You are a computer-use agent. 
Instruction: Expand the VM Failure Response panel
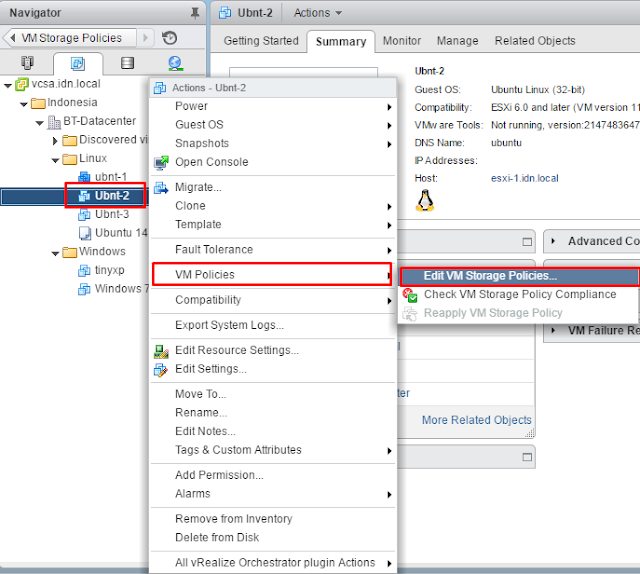[x=553, y=330]
